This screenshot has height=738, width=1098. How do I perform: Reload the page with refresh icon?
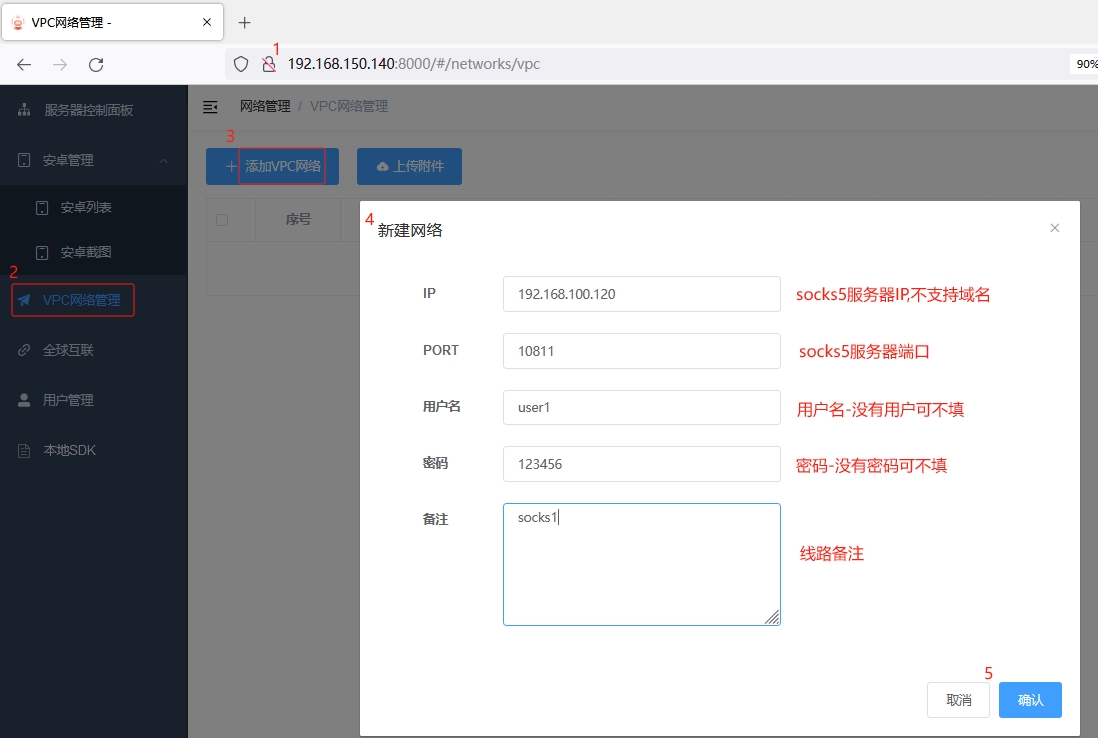click(96, 64)
